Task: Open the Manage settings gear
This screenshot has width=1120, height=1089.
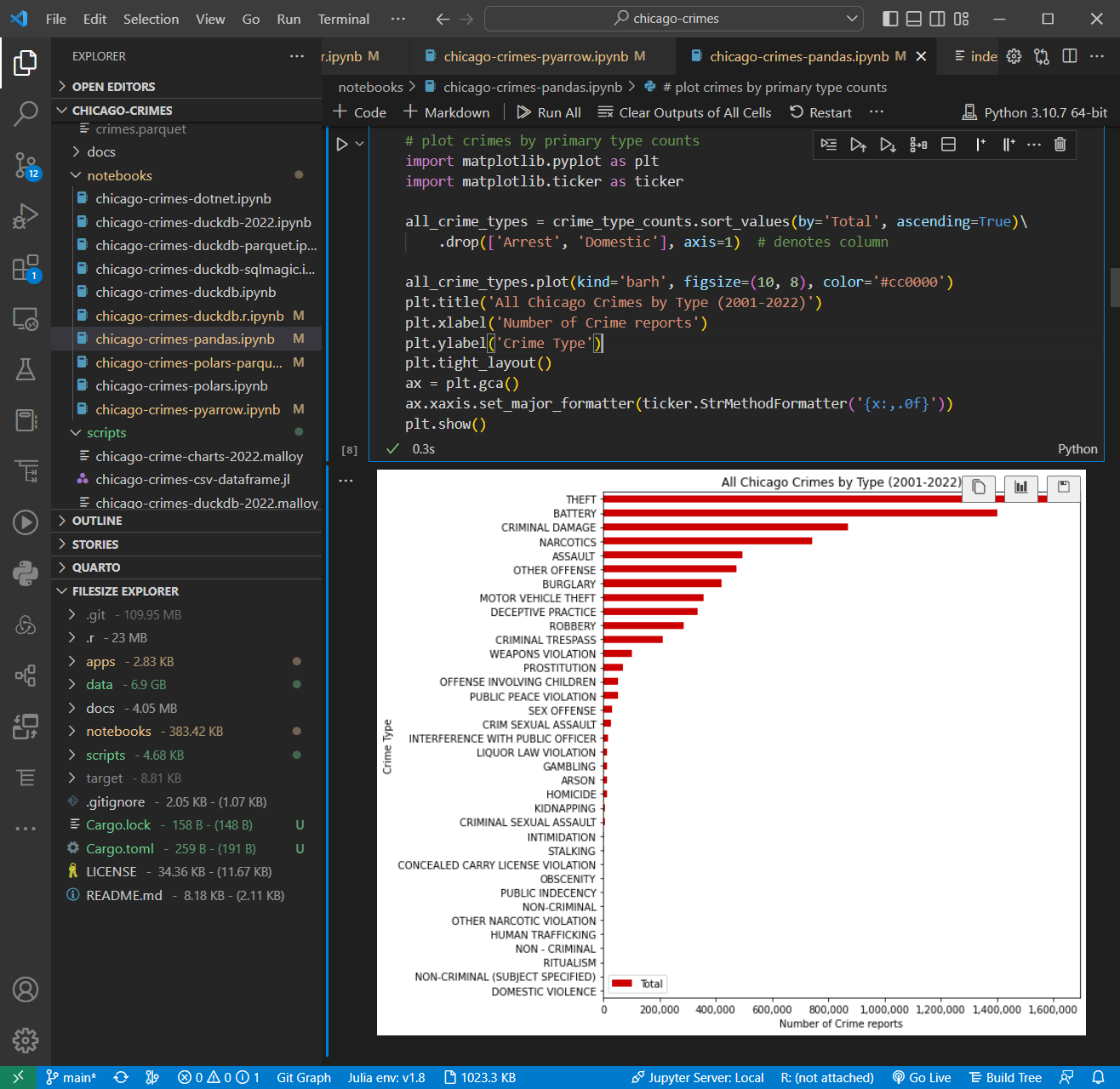Action: (26, 1040)
